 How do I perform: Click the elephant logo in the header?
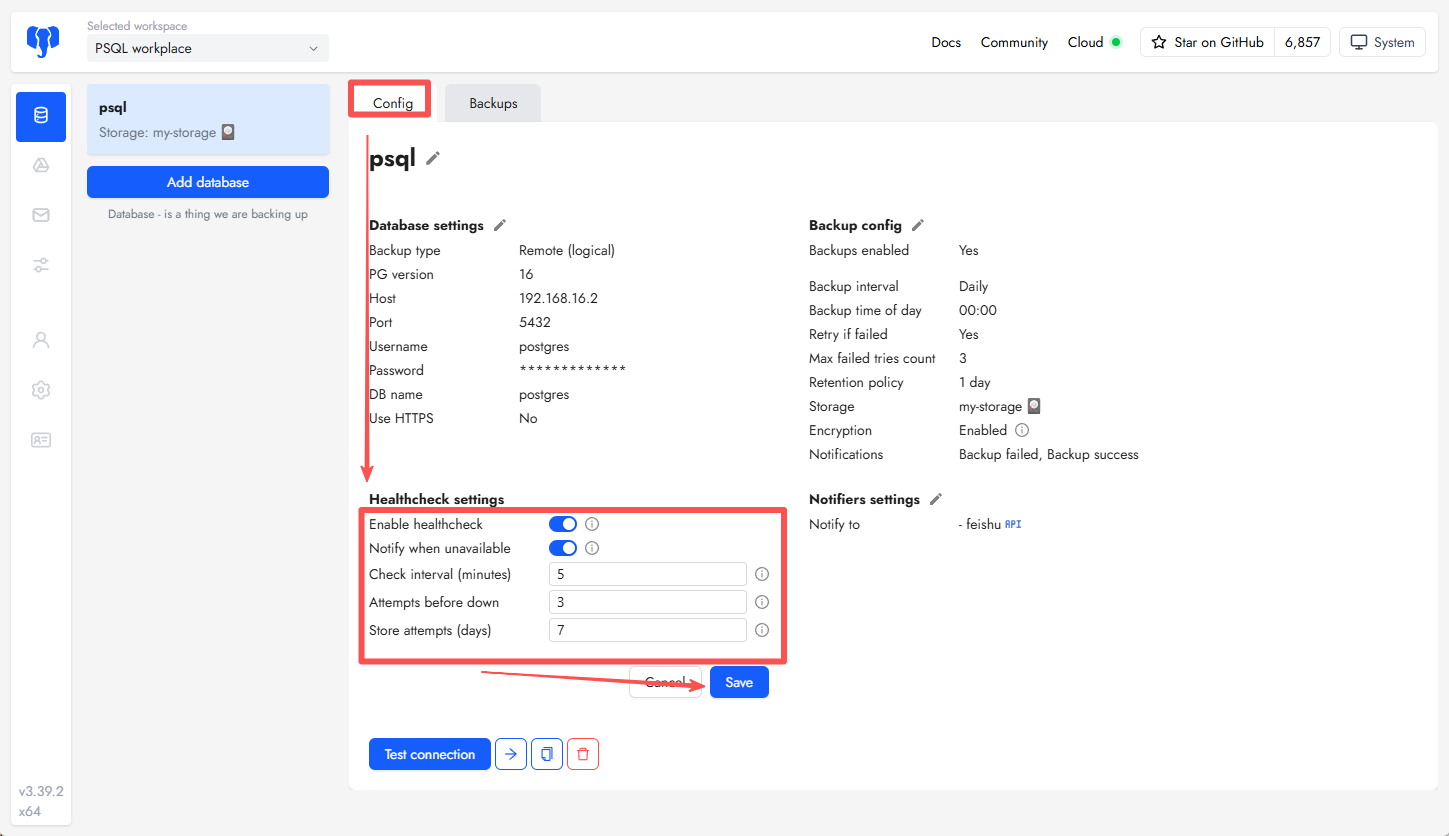point(41,41)
